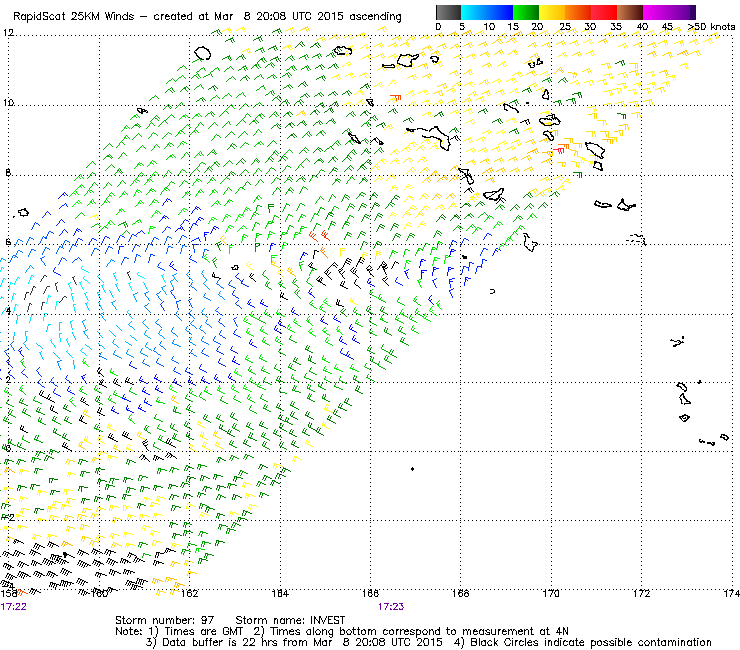740x650 pixels.
Task: Click the legend tick label '40'
Action: click(642, 27)
